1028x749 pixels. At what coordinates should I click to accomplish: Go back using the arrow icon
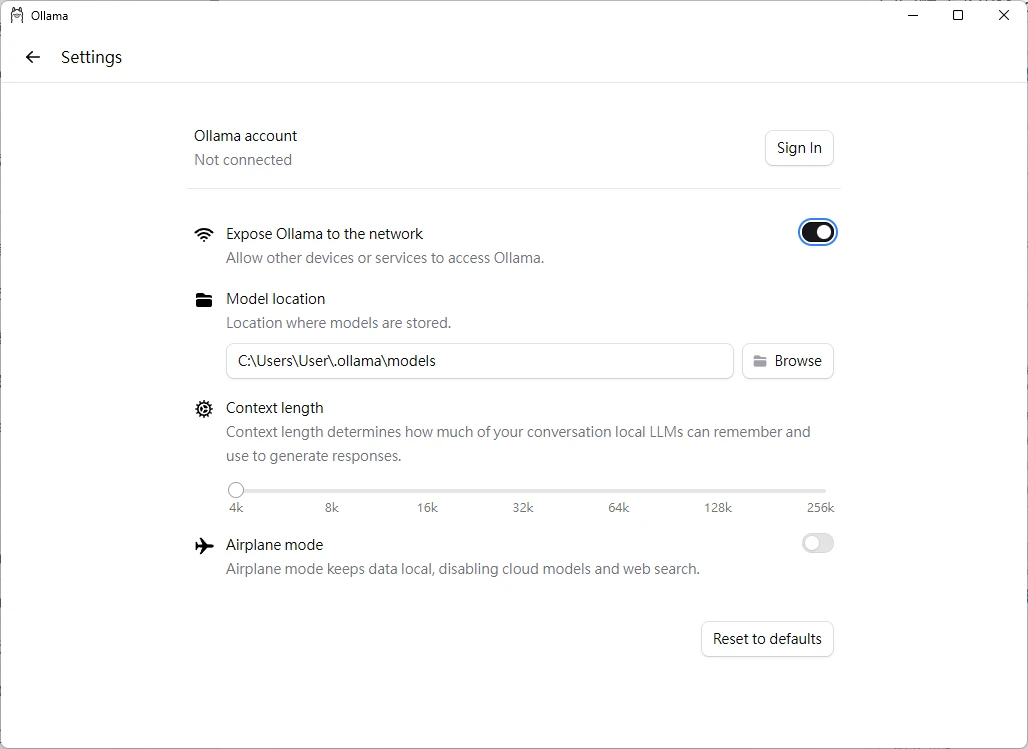[x=33, y=57]
